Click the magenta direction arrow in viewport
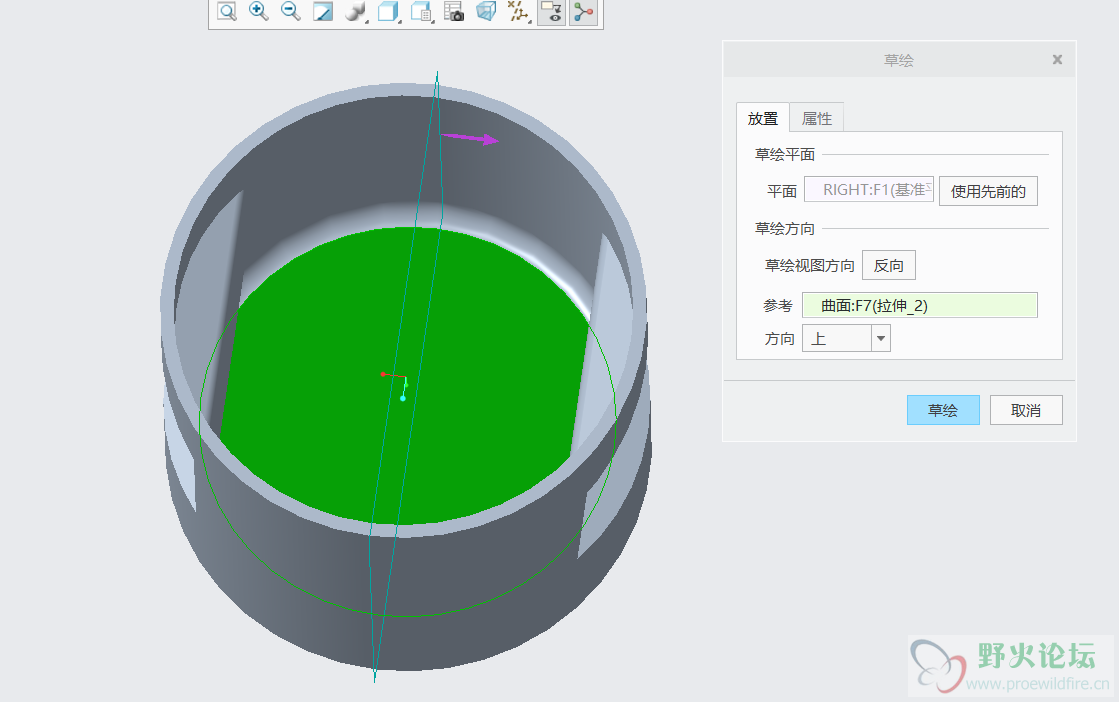 pyautogui.click(x=470, y=138)
